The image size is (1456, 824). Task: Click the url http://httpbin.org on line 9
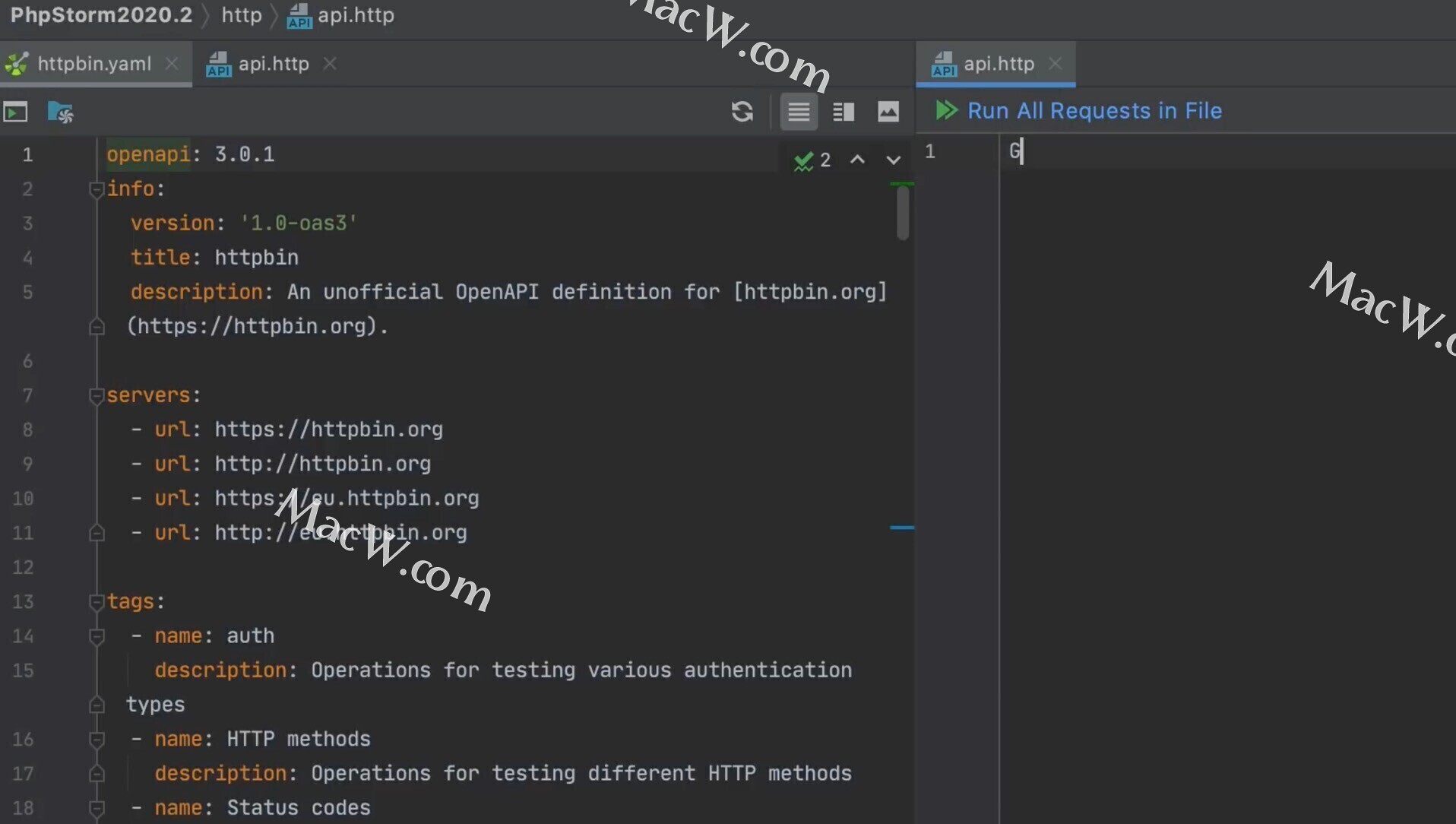pyautogui.click(x=322, y=464)
